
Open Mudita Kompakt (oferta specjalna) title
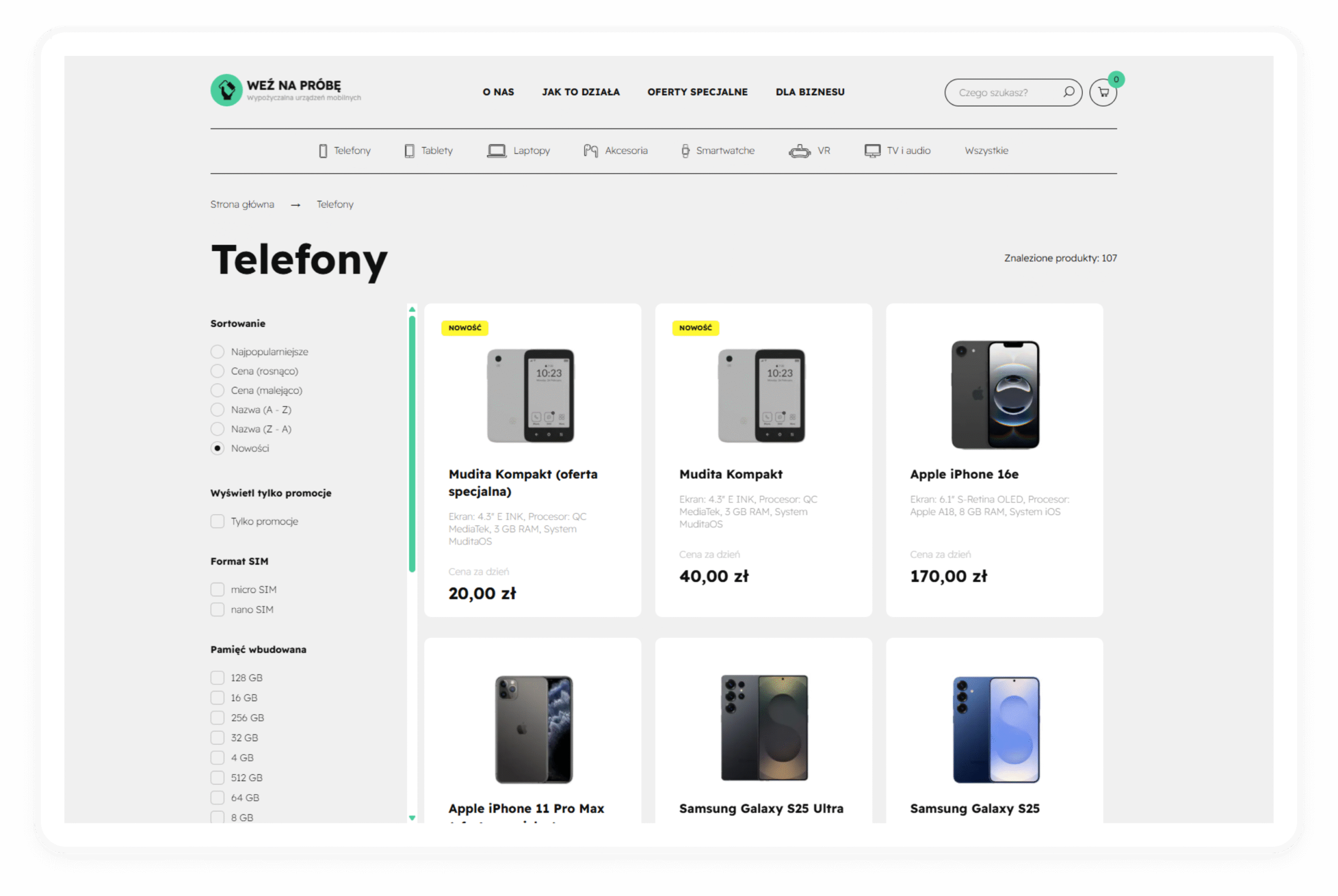point(523,483)
